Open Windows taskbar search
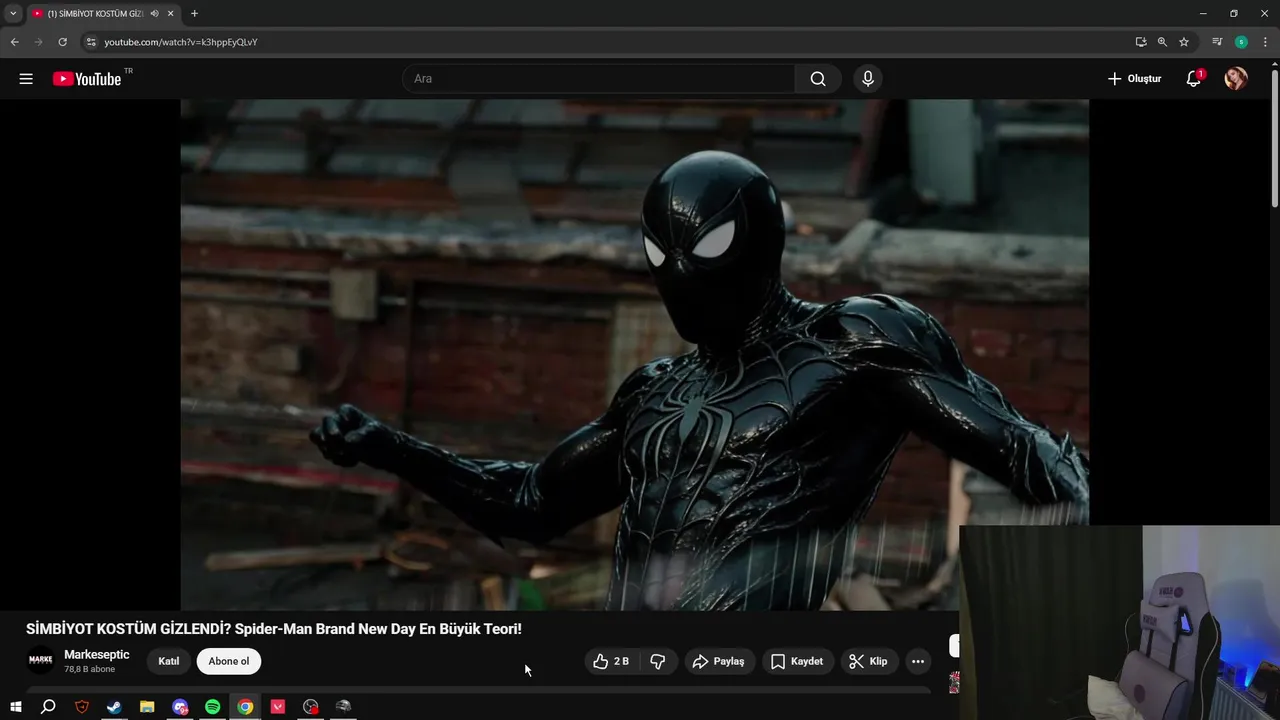Viewport: 1280px width, 720px height. click(48, 707)
